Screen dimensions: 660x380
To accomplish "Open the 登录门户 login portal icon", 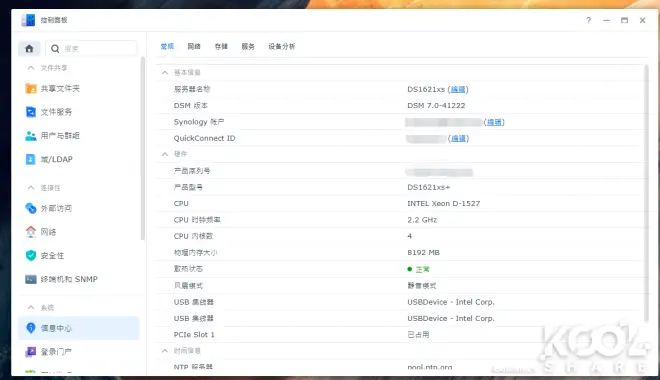I will tap(31, 351).
